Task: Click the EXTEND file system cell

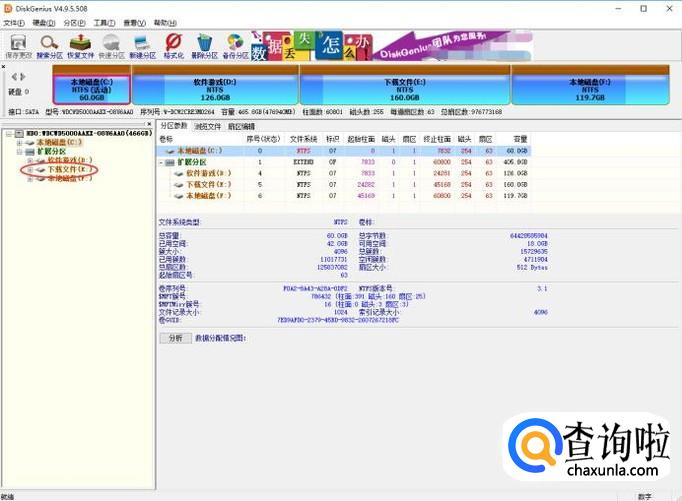Action: tap(304, 162)
